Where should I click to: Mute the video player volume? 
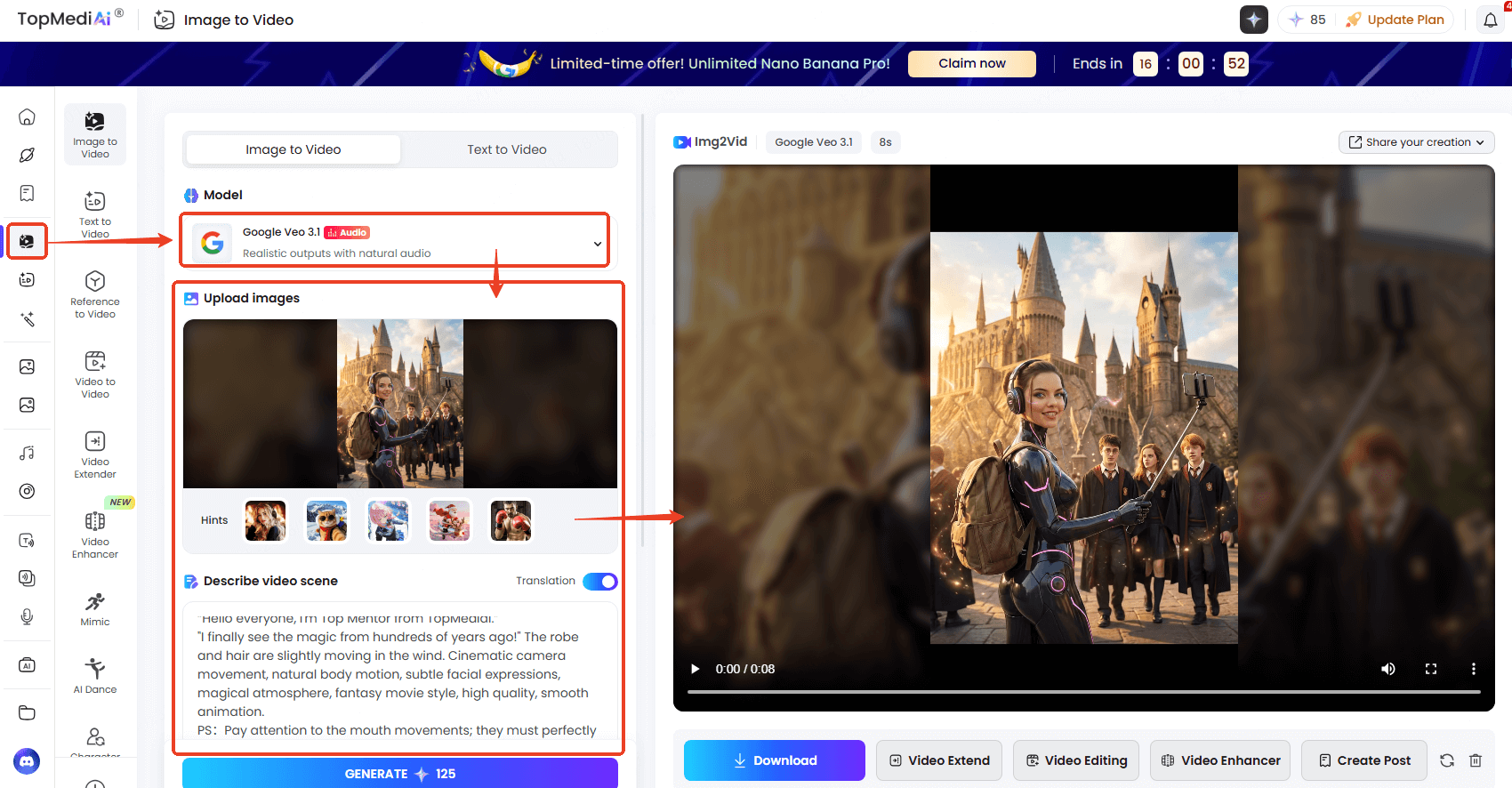1387,669
